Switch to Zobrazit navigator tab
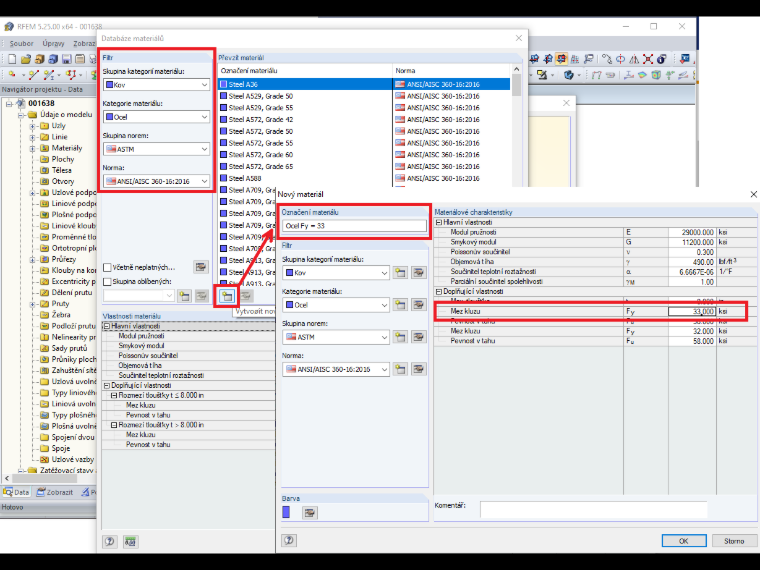The image size is (760, 570). point(55,492)
